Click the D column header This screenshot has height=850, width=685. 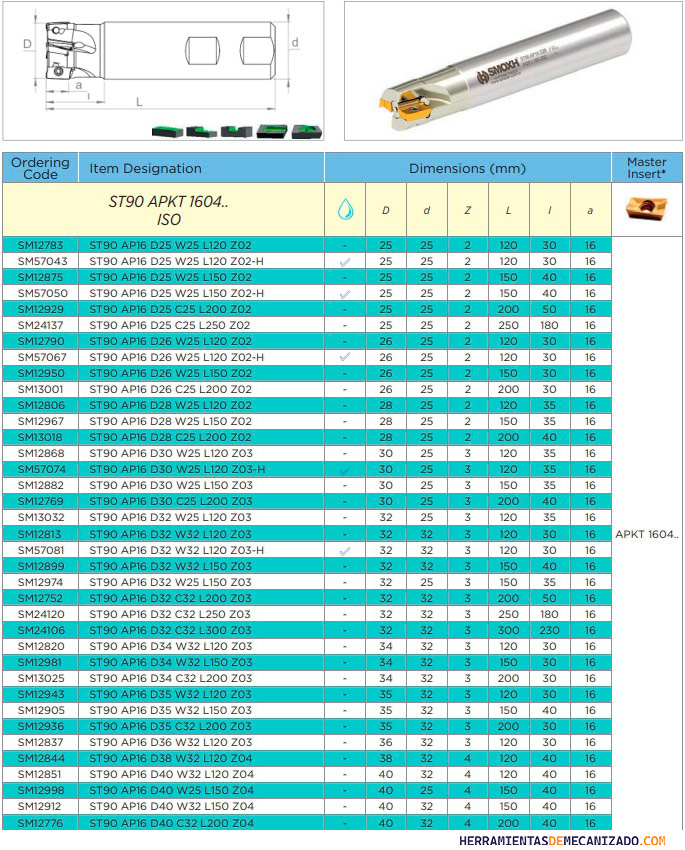(x=385, y=210)
